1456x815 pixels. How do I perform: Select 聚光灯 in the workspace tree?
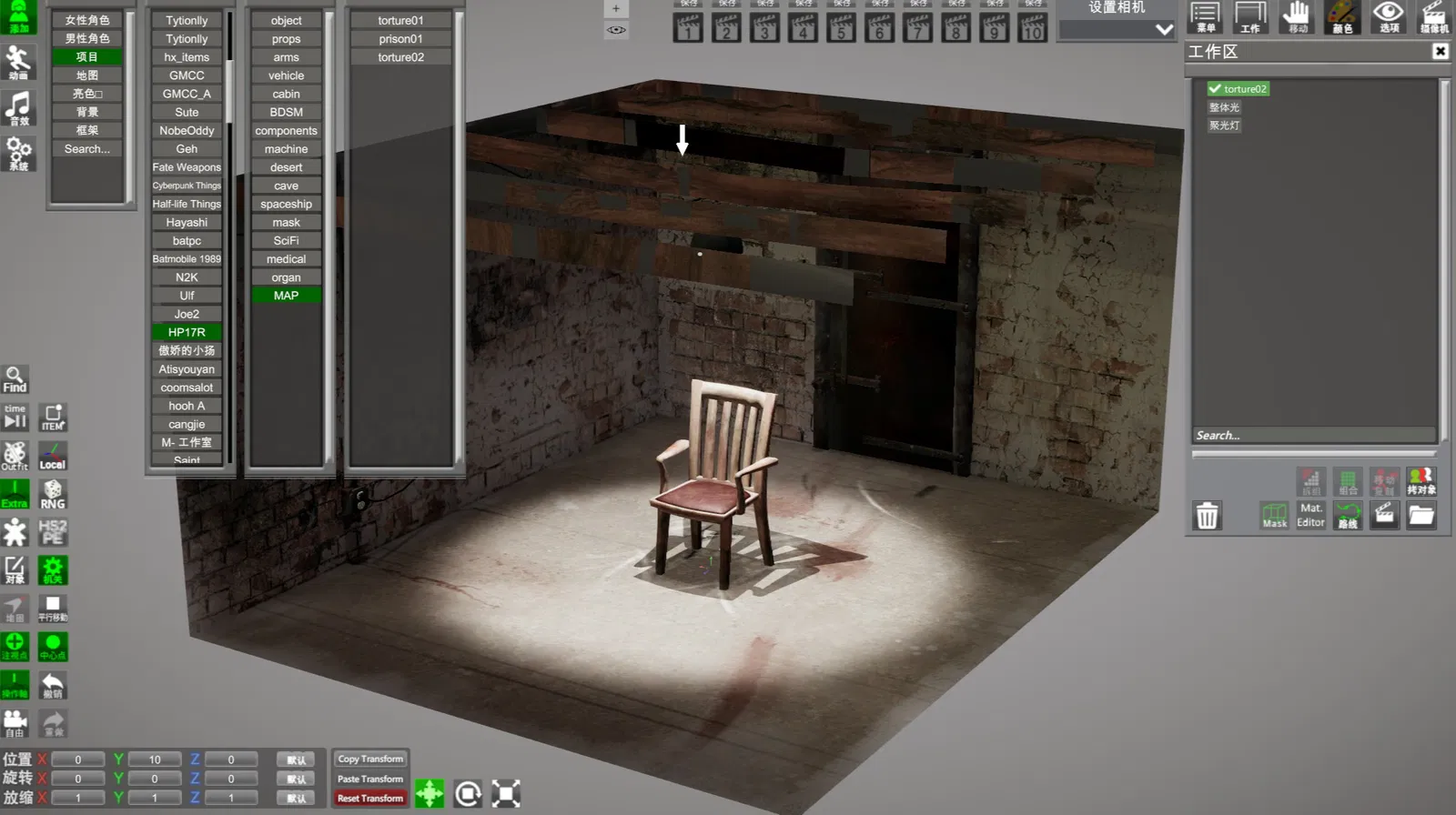point(1224,126)
